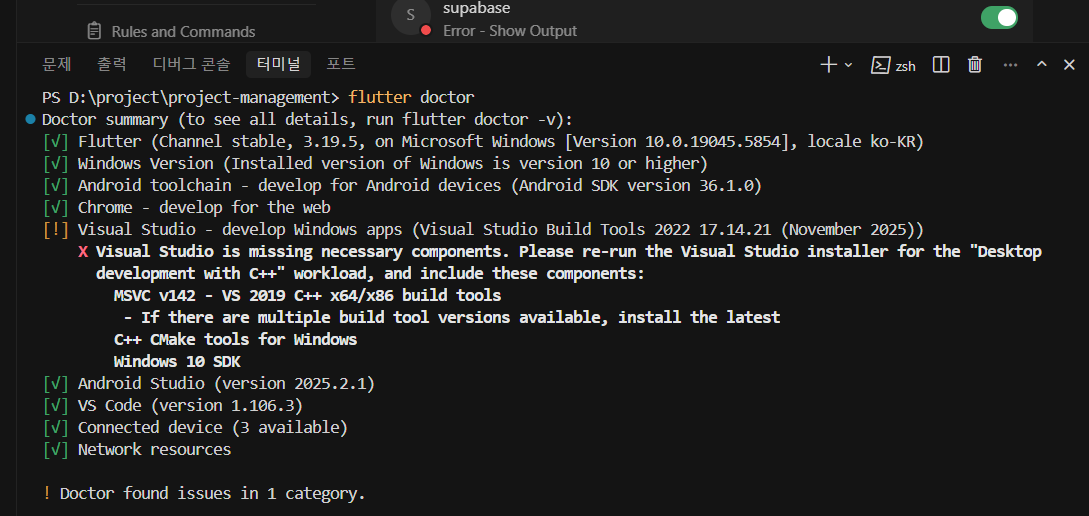Switch to the 문제 (Problems) tab

tap(57, 64)
